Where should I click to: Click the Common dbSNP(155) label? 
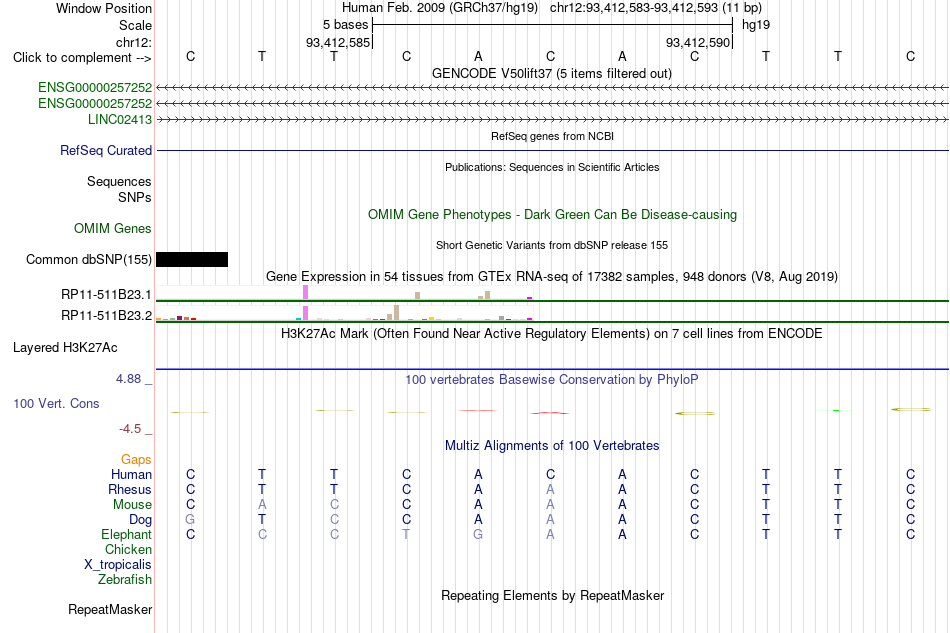pos(88,259)
